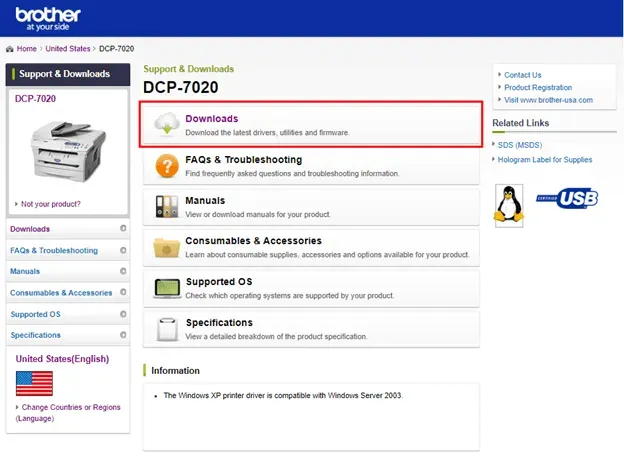The height and width of the screenshot is (464, 624).
Task: Click the United States flag image
Action: click(34, 383)
